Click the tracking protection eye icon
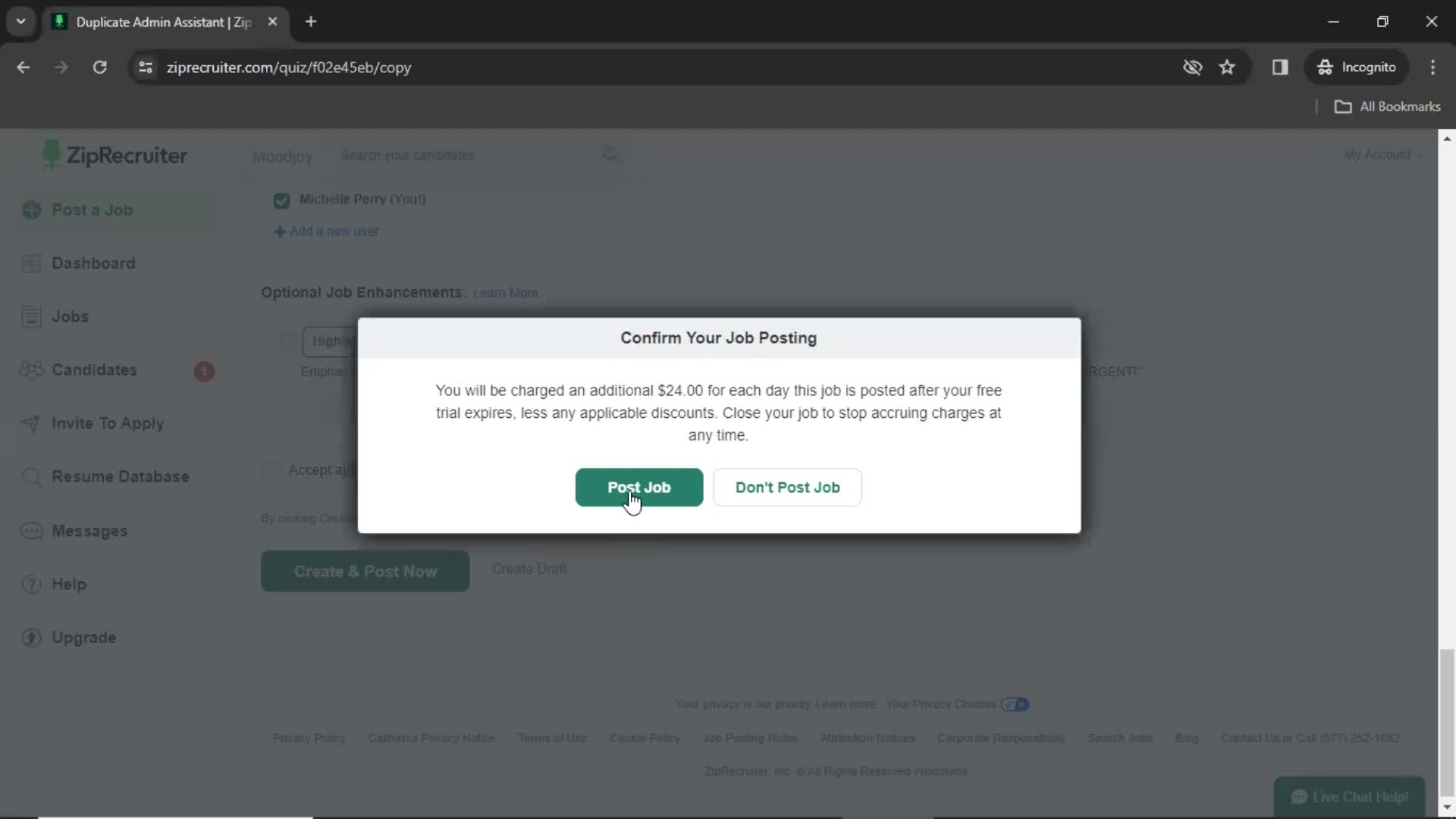 [x=1192, y=67]
